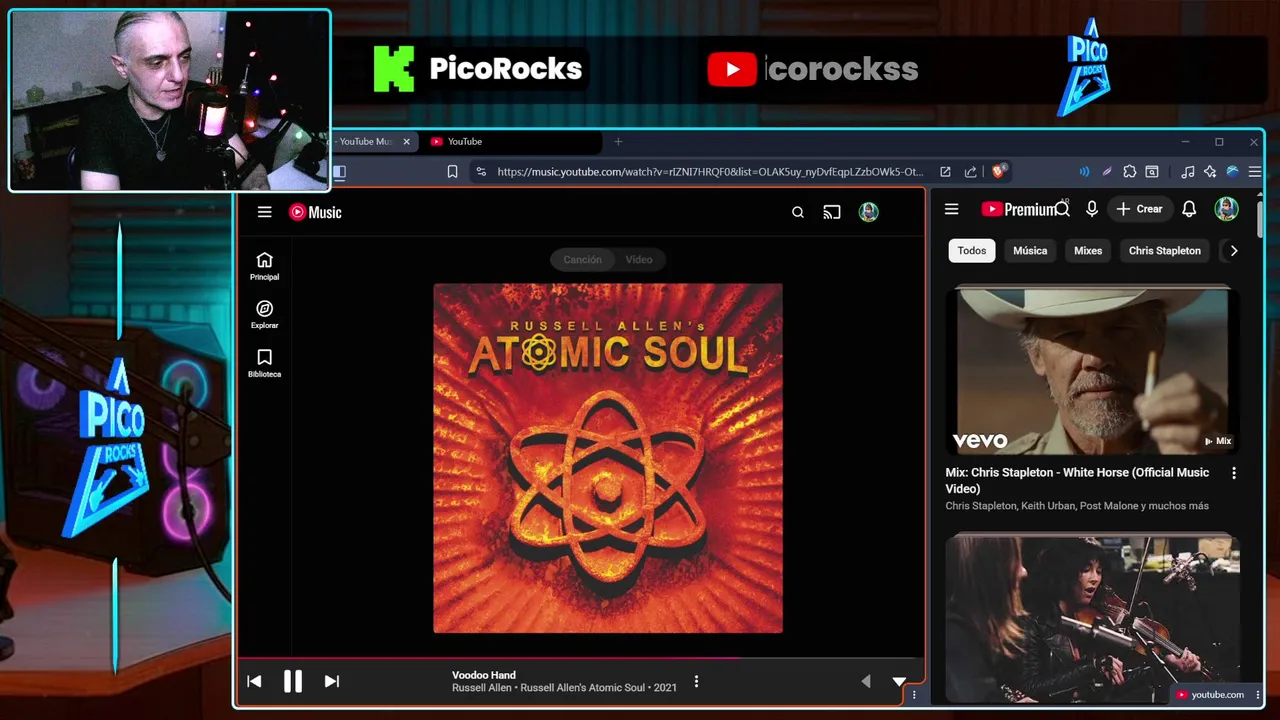Image resolution: width=1280 pixels, height=720 pixels.
Task: Open the browser main menu
Action: pyautogui.click(x=1255, y=172)
